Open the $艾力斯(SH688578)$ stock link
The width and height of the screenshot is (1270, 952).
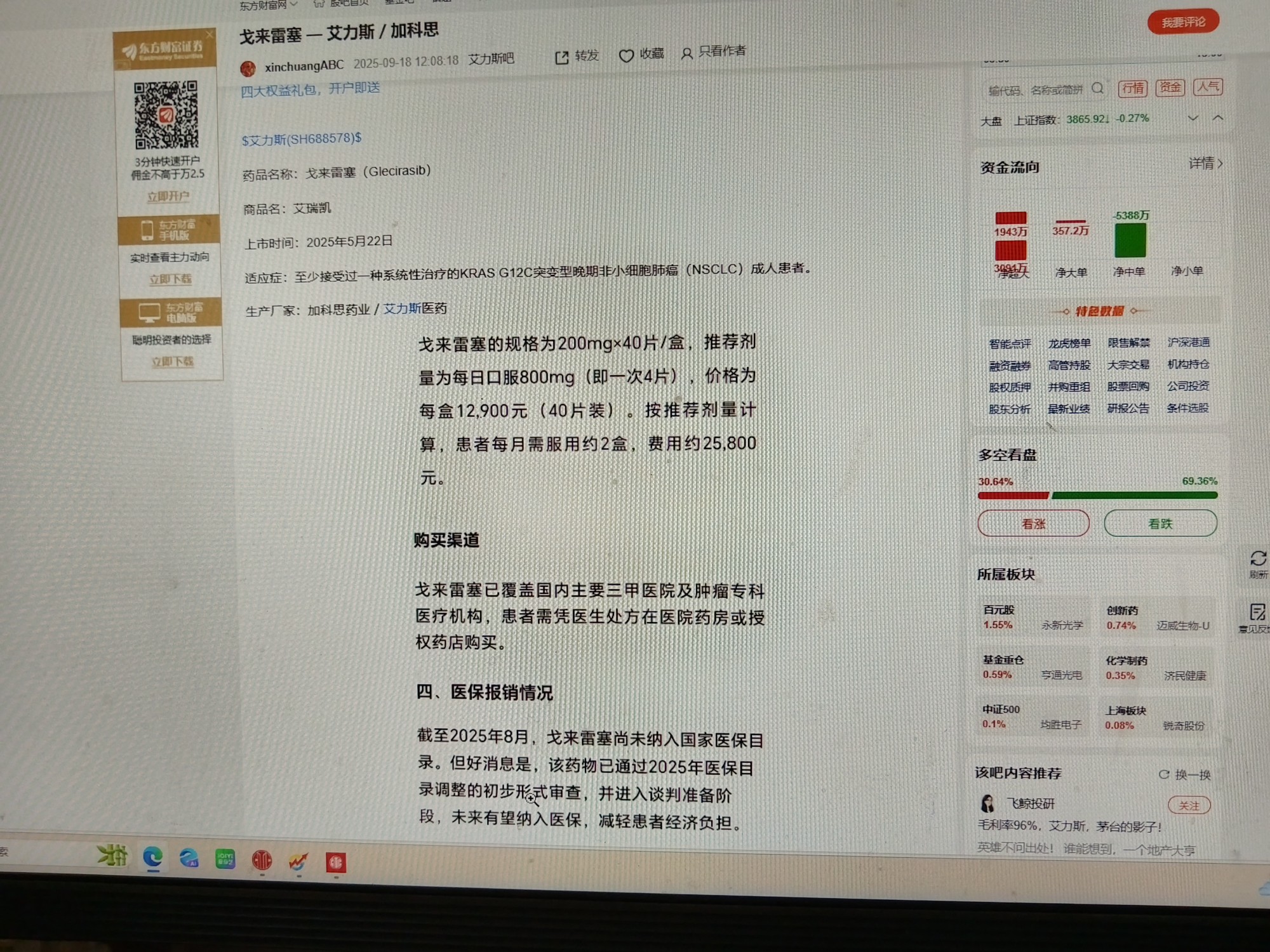[x=302, y=139]
